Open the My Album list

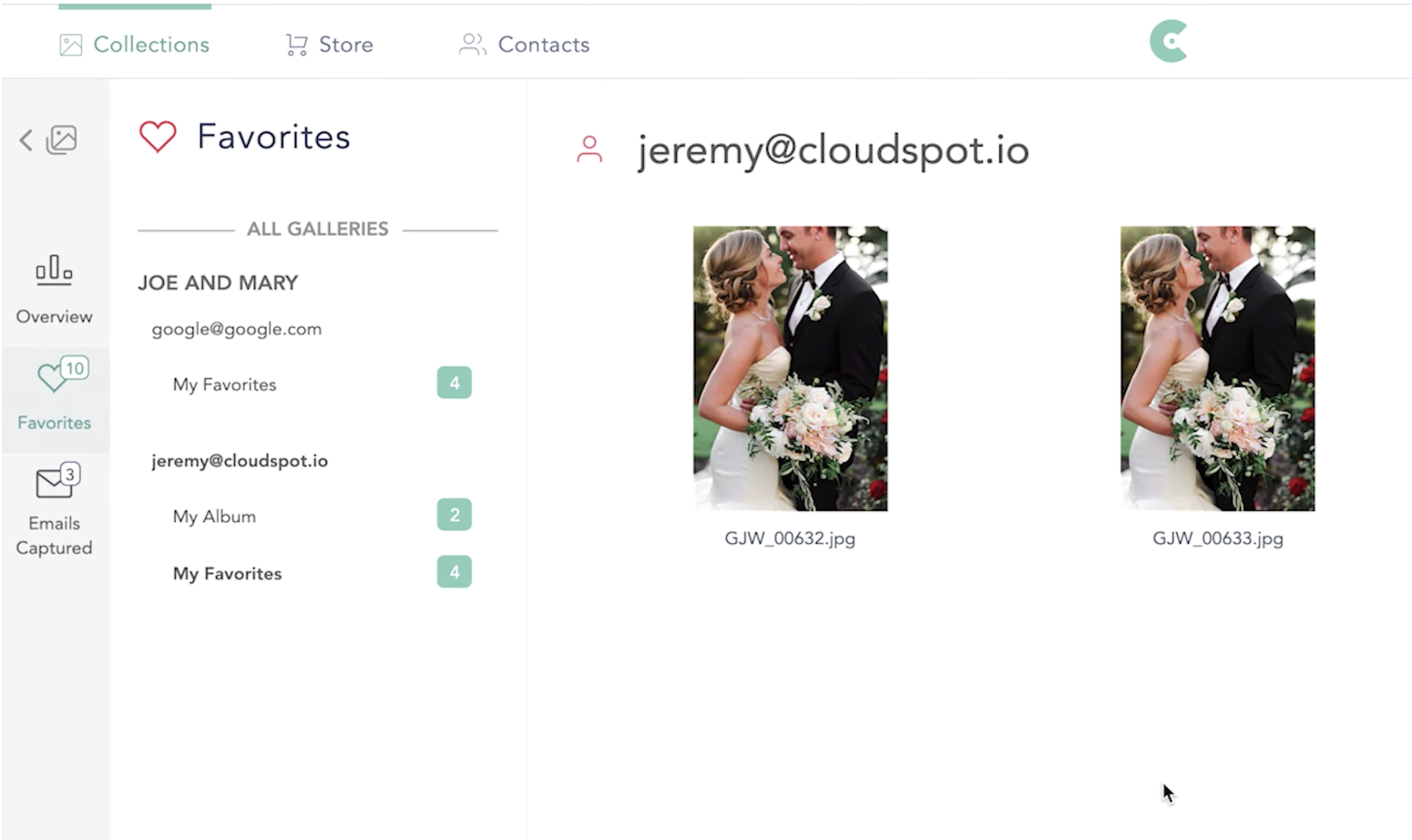tap(214, 517)
